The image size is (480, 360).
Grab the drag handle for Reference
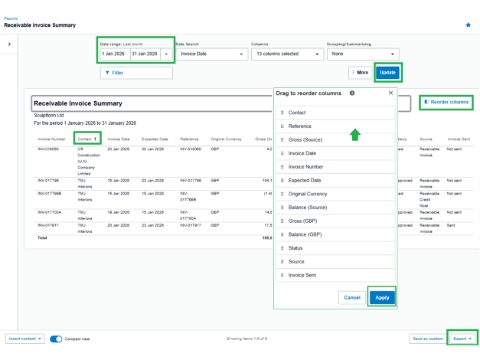coord(282,126)
